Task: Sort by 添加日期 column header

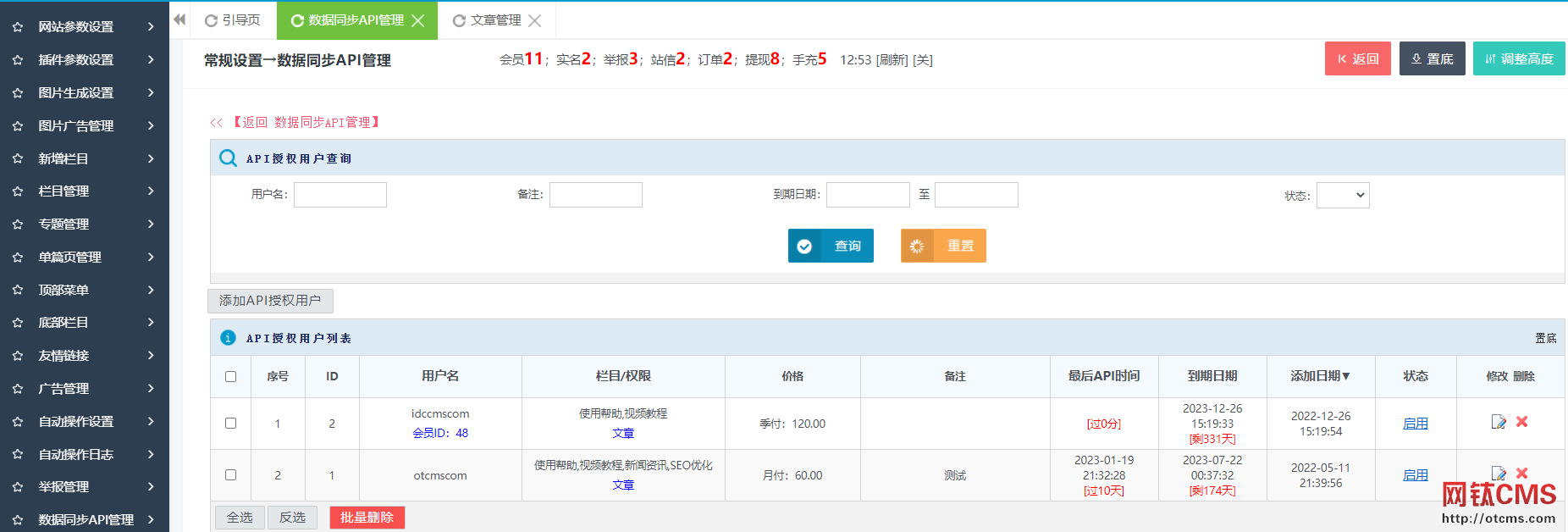Action: (x=1320, y=376)
